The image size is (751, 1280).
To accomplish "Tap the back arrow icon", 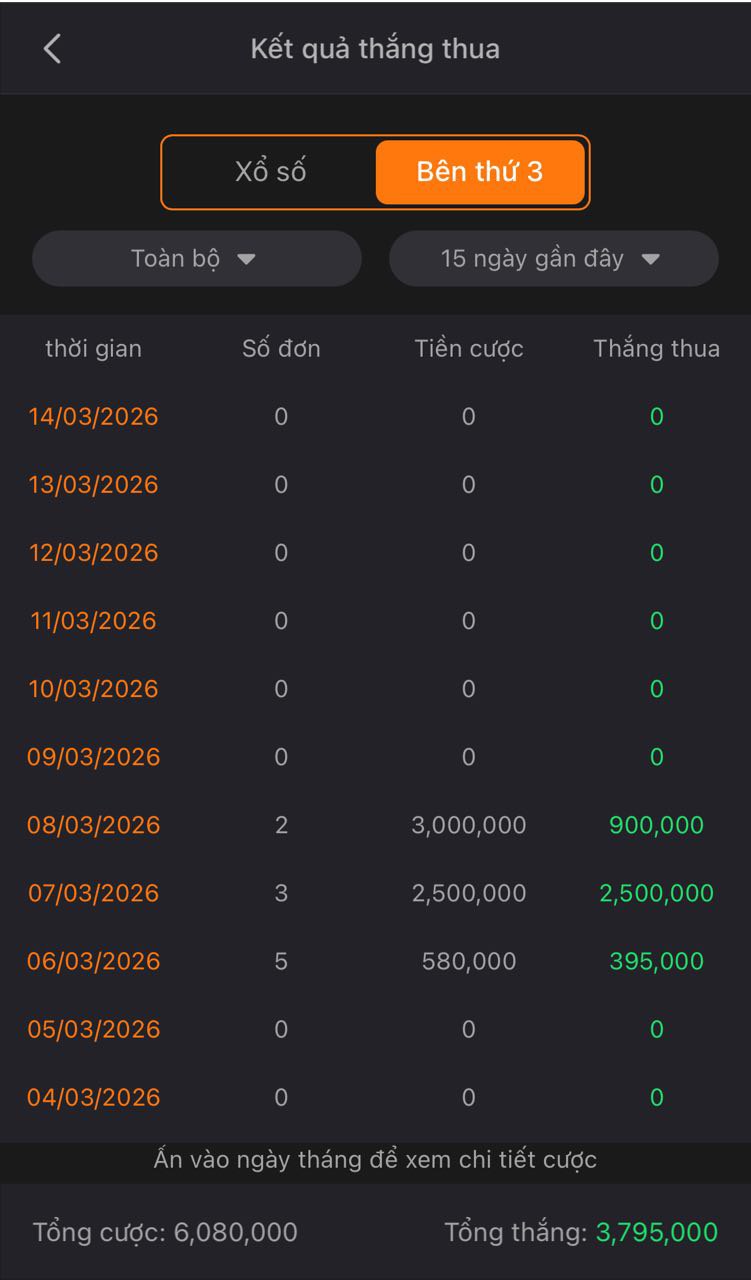I will pyautogui.click(x=52, y=48).
